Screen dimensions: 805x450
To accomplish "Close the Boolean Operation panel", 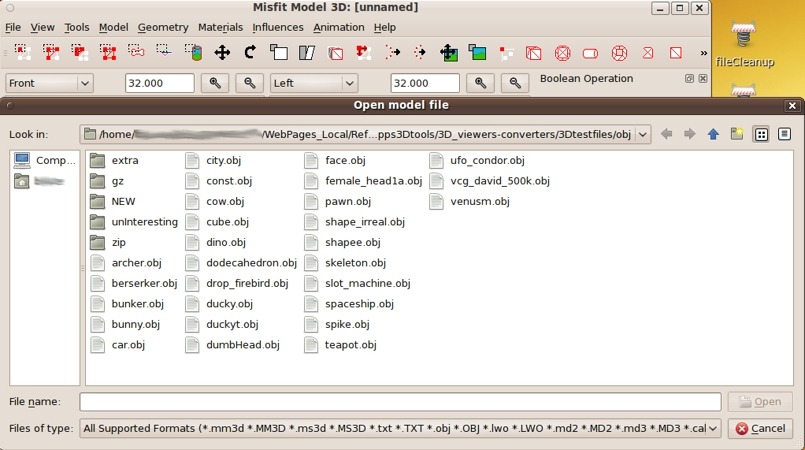I will [703, 79].
